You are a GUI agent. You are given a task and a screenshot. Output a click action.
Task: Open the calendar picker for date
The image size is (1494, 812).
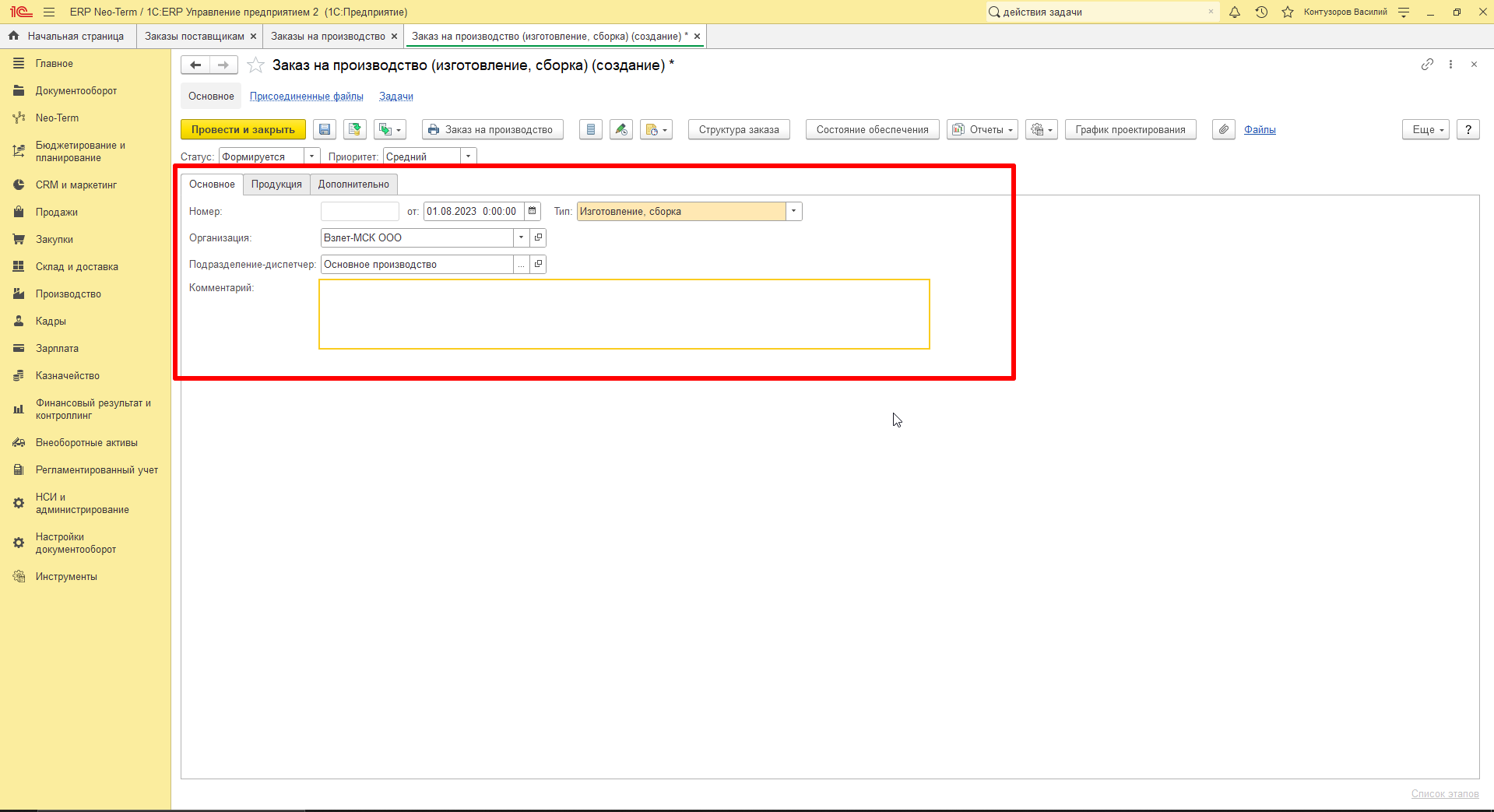pyautogui.click(x=533, y=211)
